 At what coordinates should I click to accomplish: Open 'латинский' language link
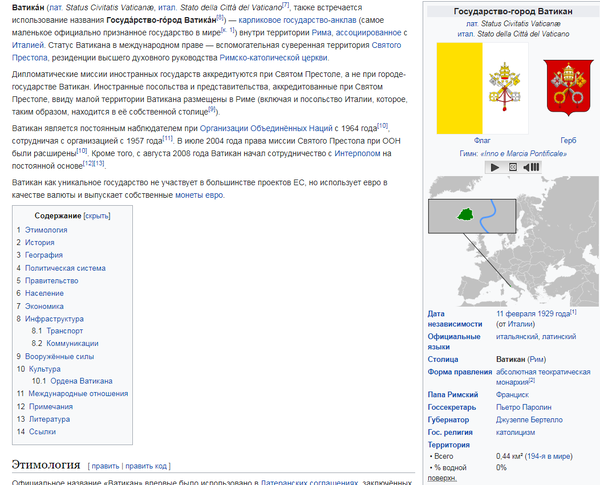(559, 337)
